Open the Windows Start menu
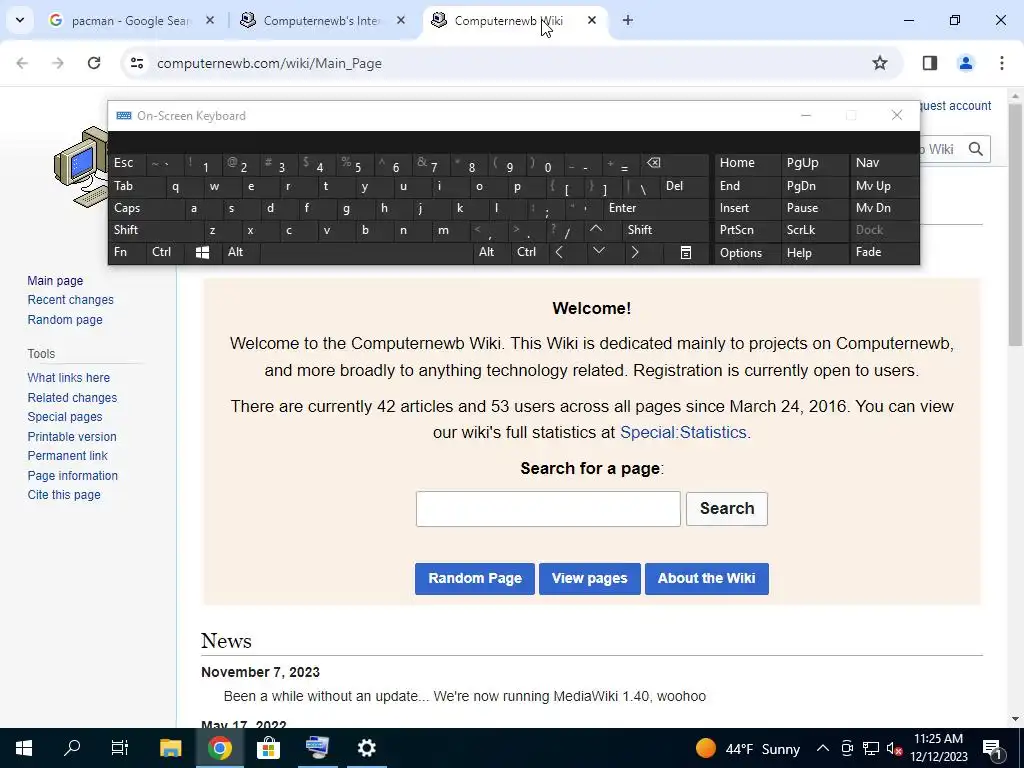 24,748
